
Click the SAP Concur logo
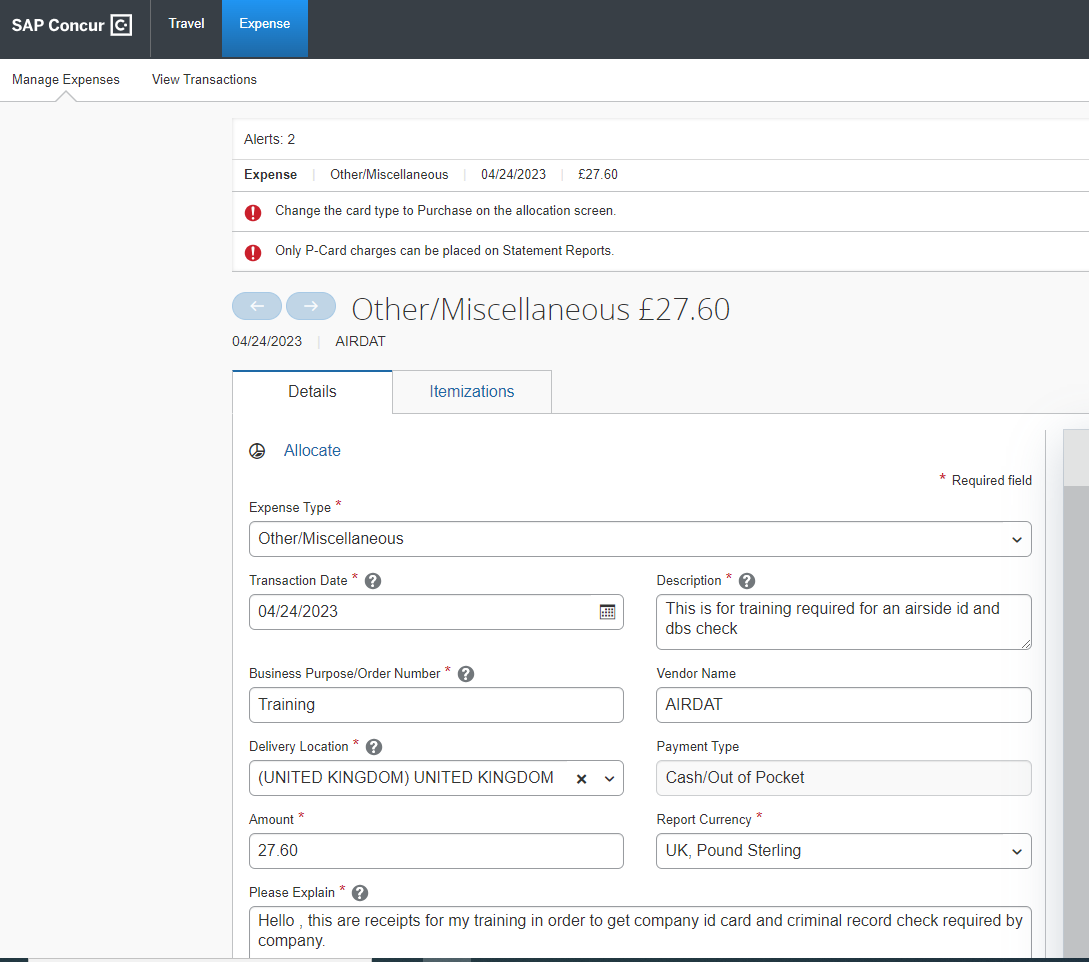71,25
